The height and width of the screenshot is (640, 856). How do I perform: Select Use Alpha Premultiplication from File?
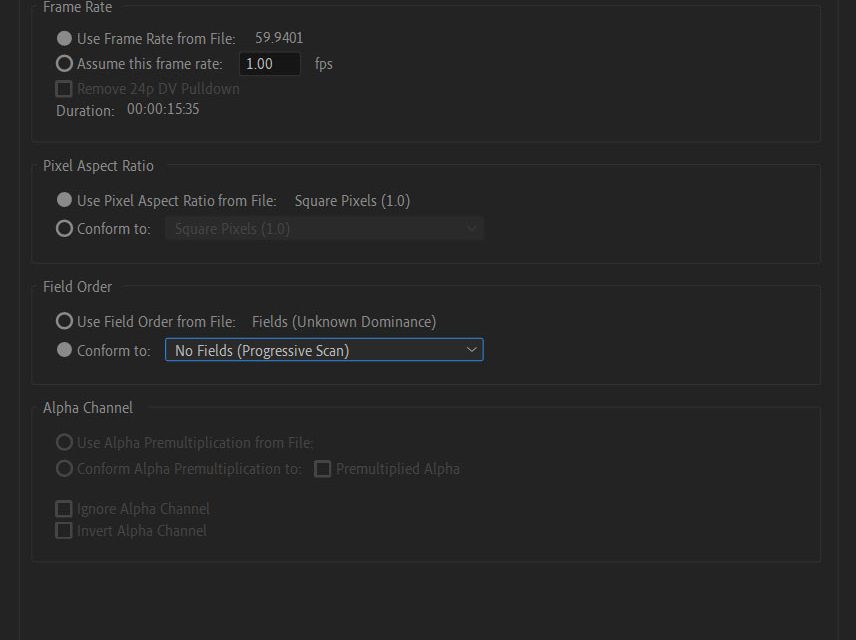coord(65,442)
